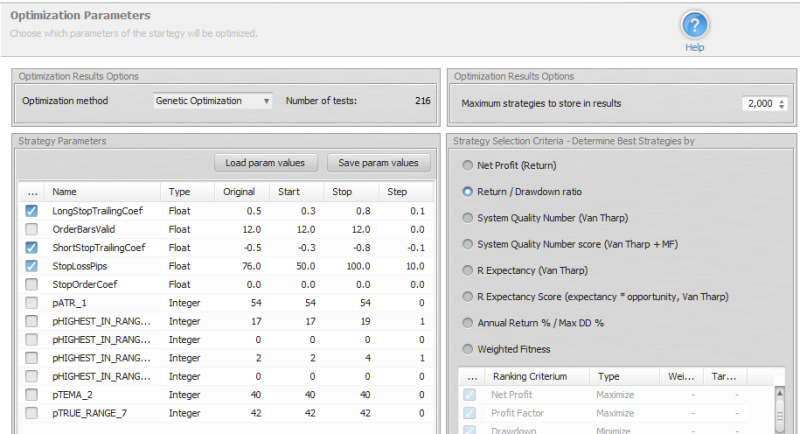Click the Stop column header
The height and width of the screenshot is (434, 800).
click(351, 192)
